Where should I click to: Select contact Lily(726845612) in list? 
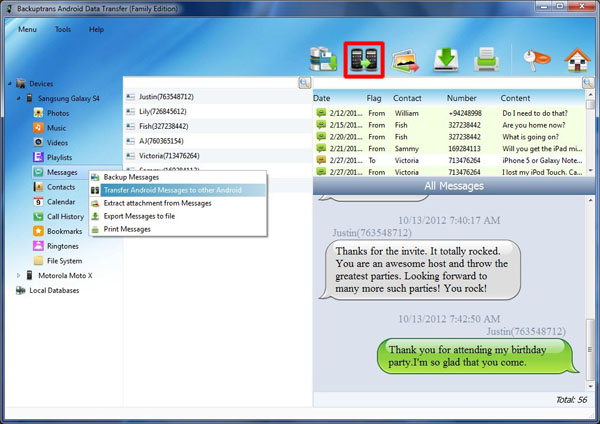(218, 111)
